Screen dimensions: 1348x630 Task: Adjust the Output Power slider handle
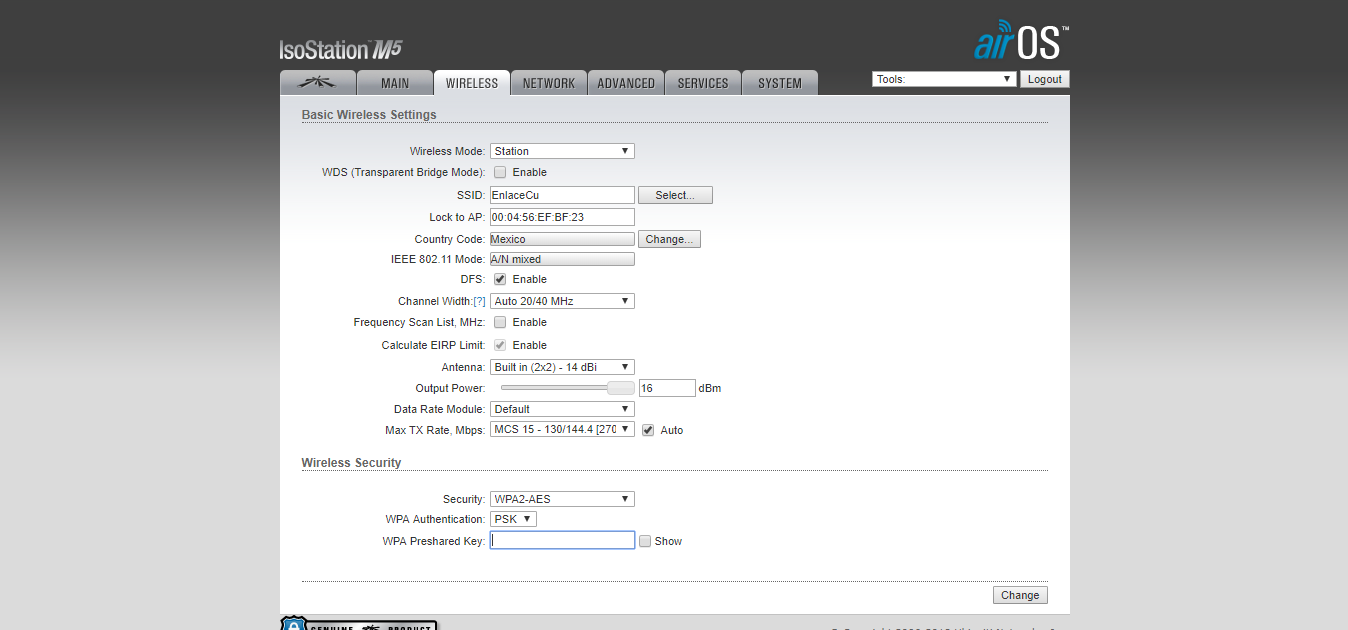pyautogui.click(x=621, y=388)
